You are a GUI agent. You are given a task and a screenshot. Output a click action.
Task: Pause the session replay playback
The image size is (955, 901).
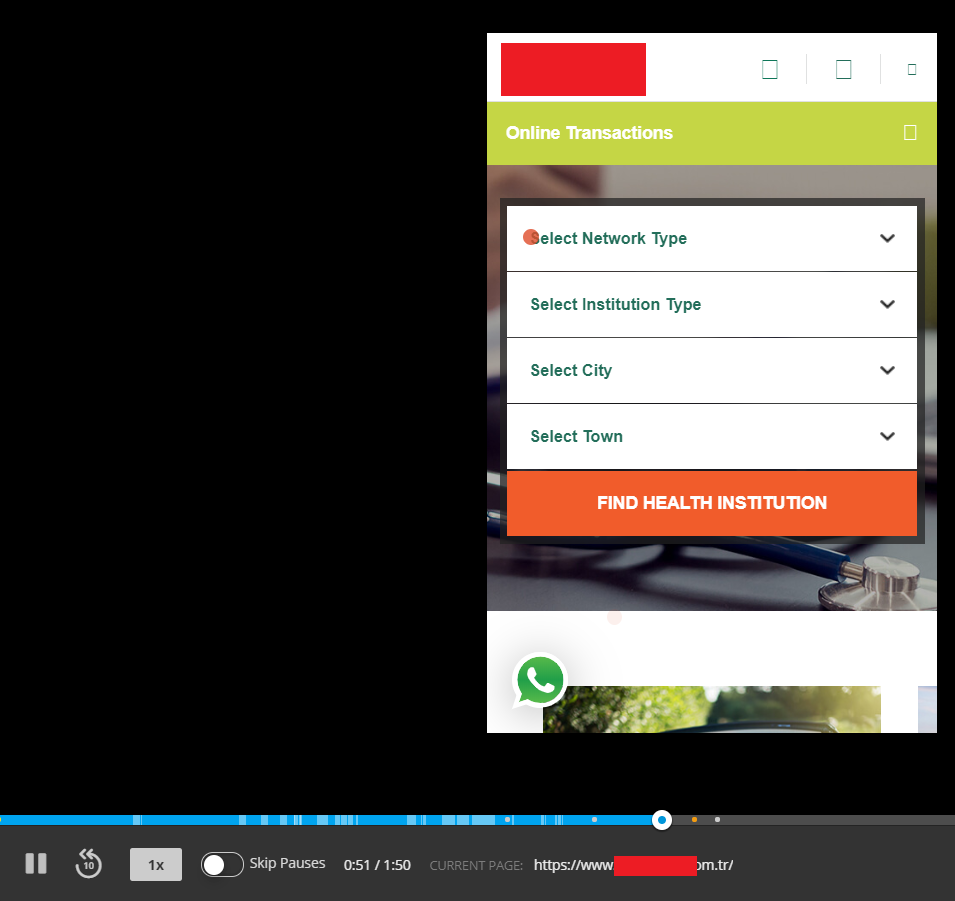pos(36,863)
